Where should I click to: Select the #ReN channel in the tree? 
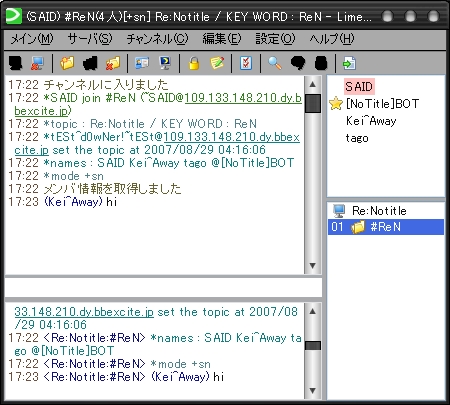coord(386,227)
